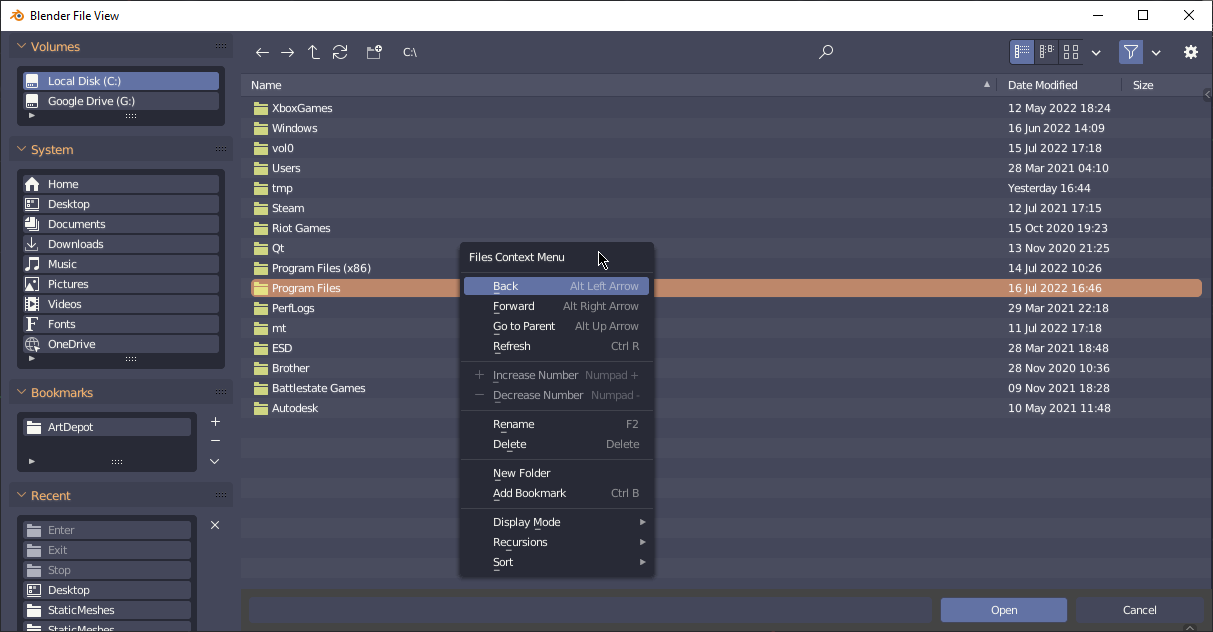Open filter settings dropdown arrow
The height and width of the screenshot is (632, 1213).
1156,52
